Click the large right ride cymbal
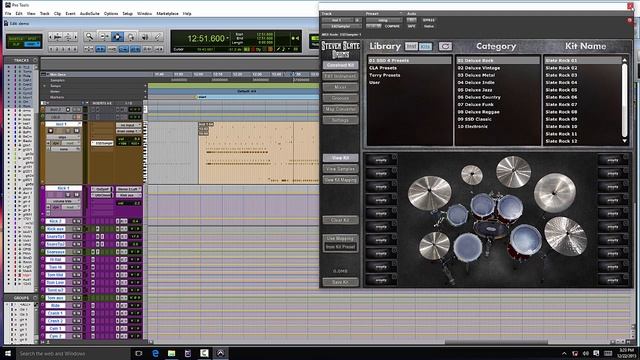The image size is (640, 360). 555,192
